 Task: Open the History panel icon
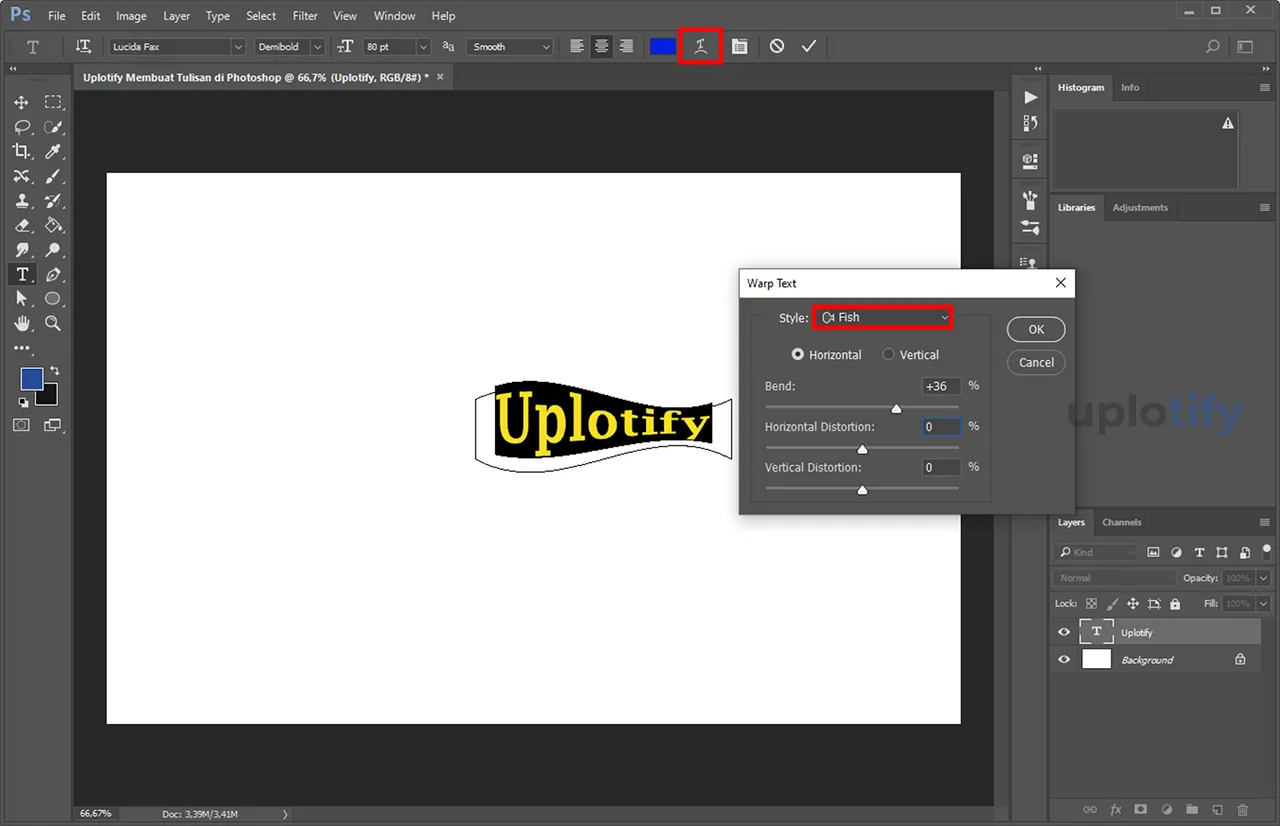click(1030, 123)
